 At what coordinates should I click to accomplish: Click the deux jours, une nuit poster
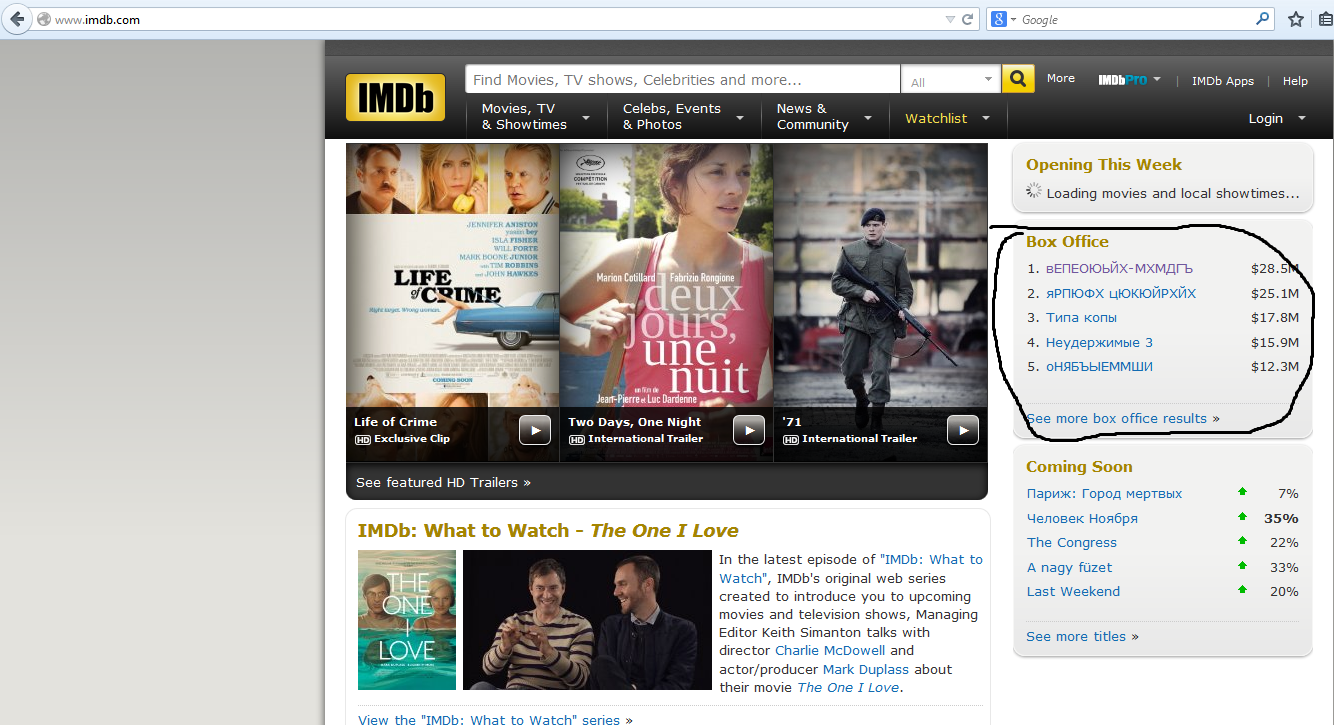(x=666, y=275)
